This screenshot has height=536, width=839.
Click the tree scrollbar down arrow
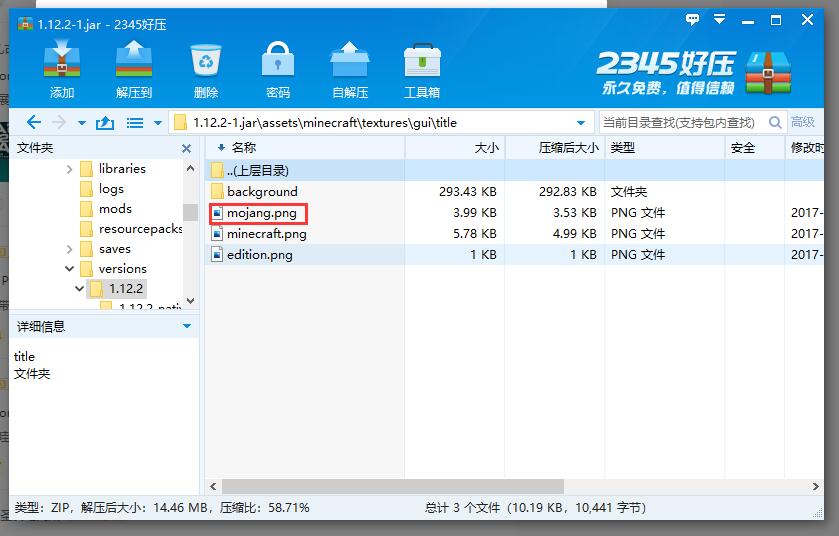pos(190,301)
